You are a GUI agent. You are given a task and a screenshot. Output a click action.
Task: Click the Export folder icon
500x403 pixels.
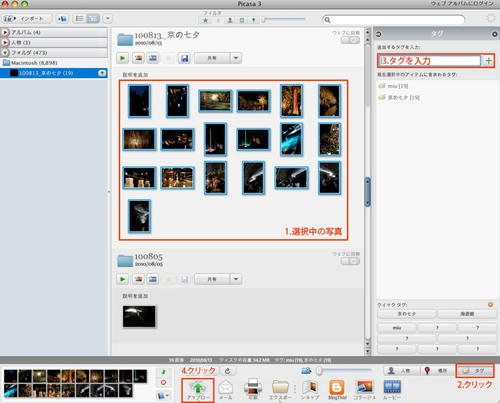click(280, 389)
